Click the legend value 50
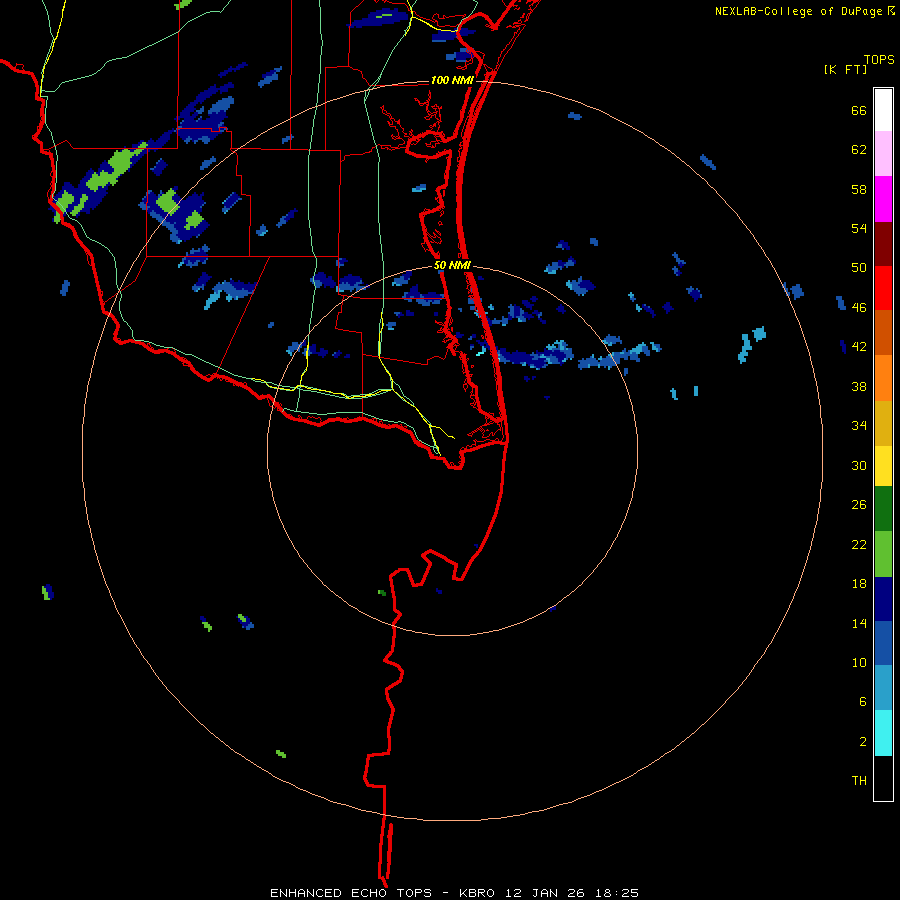900x900 pixels. [859, 268]
